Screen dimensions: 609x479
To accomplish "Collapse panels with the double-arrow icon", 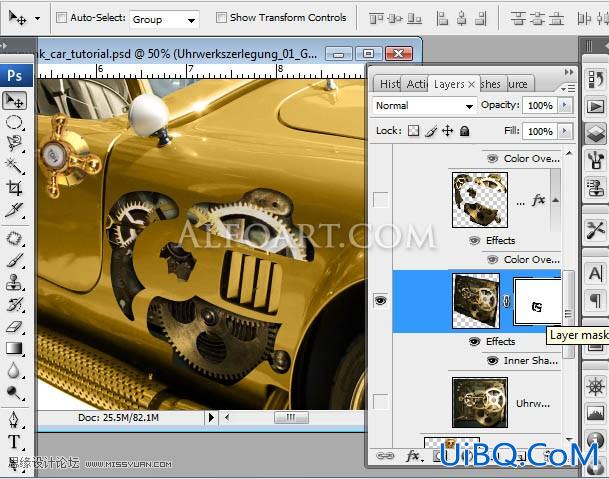I will [x=569, y=72].
